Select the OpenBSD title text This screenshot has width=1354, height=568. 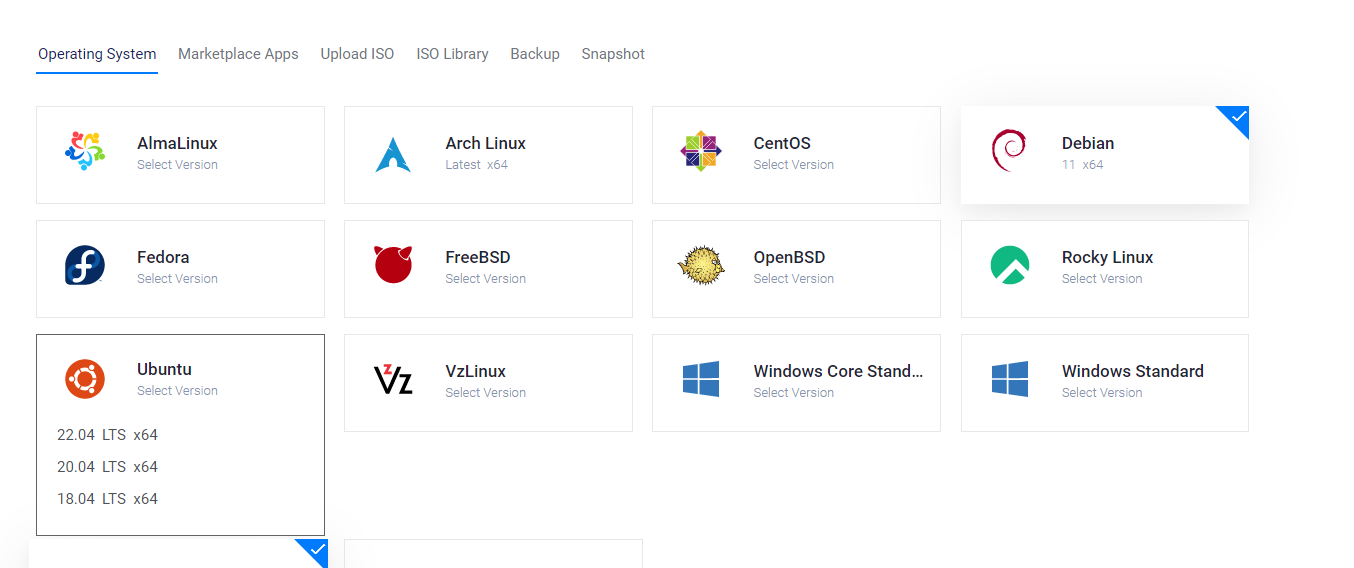point(790,257)
